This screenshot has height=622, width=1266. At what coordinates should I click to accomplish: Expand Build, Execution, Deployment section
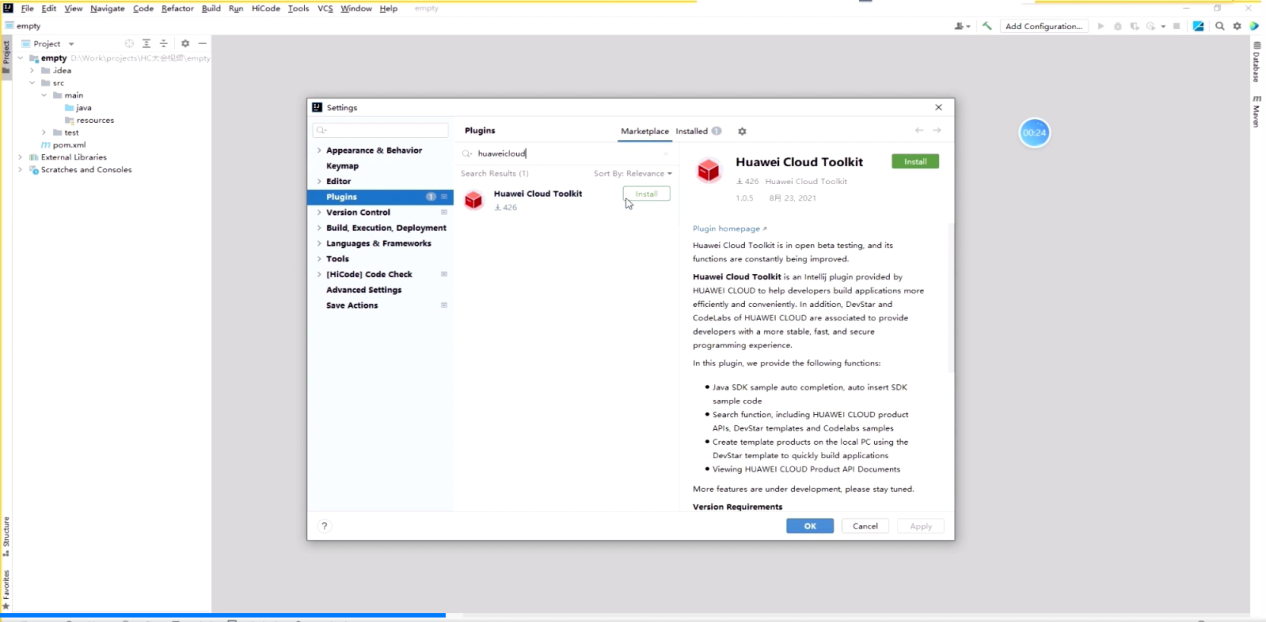pos(319,228)
